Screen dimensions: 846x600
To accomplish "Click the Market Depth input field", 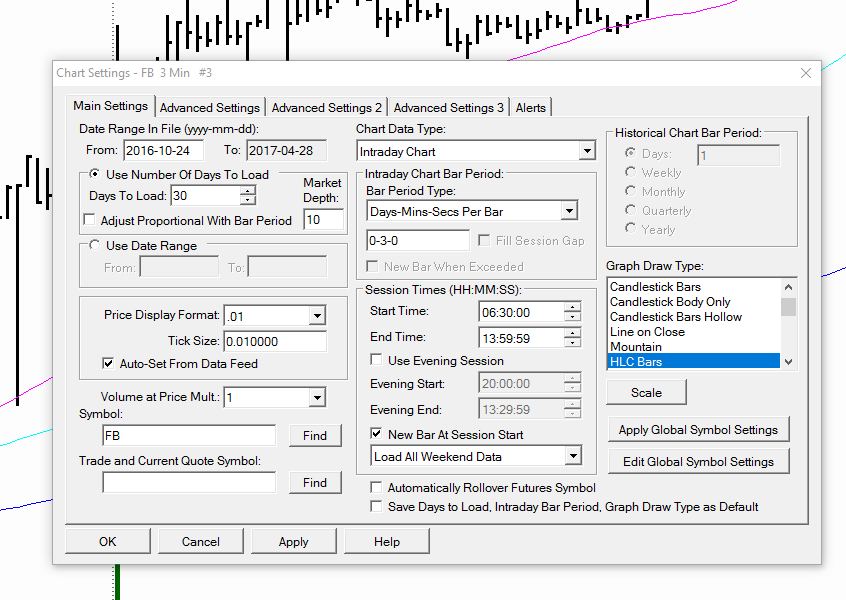I will (x=323, y=220).
